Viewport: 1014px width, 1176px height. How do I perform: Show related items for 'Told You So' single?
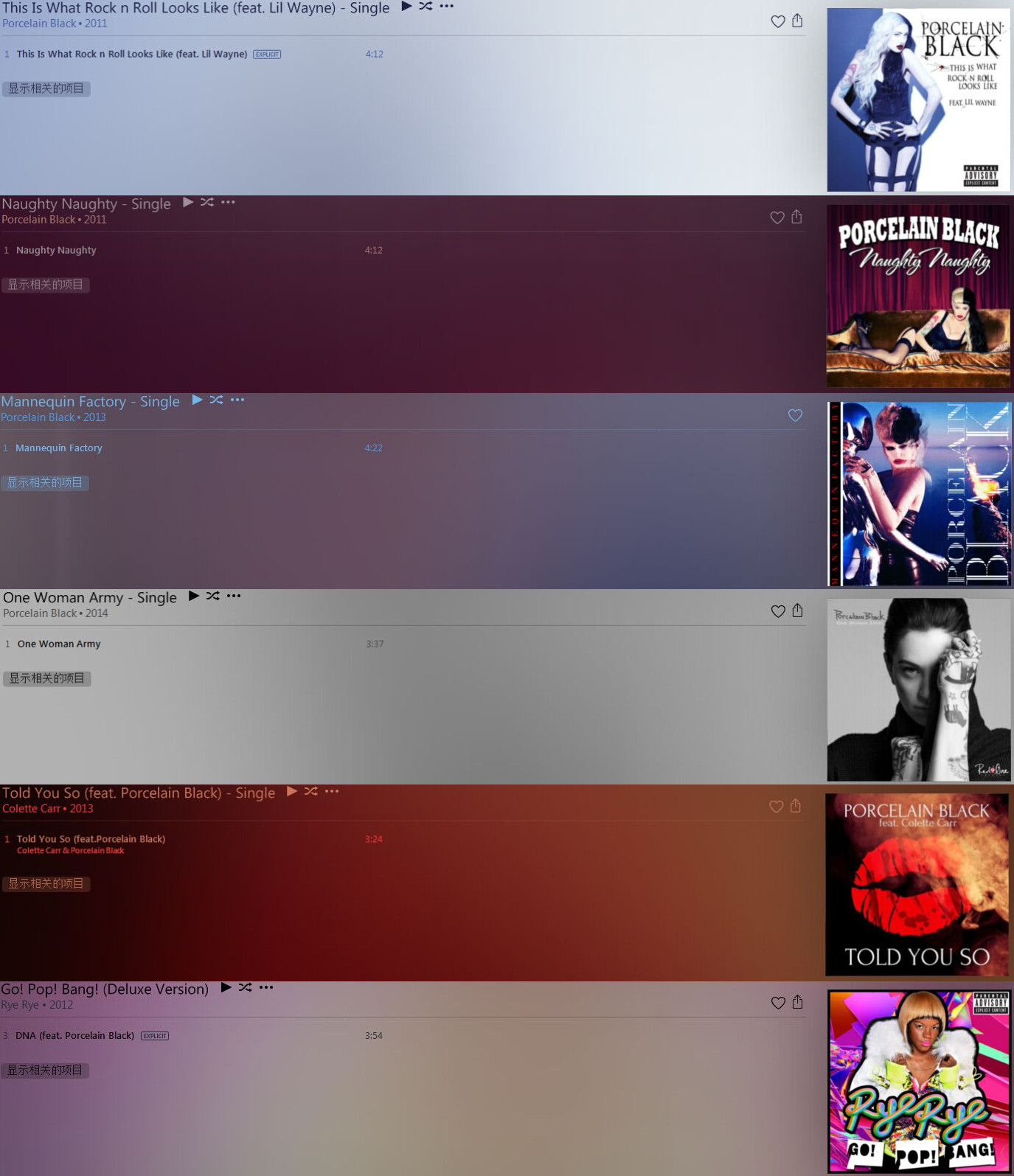[46, 883]
